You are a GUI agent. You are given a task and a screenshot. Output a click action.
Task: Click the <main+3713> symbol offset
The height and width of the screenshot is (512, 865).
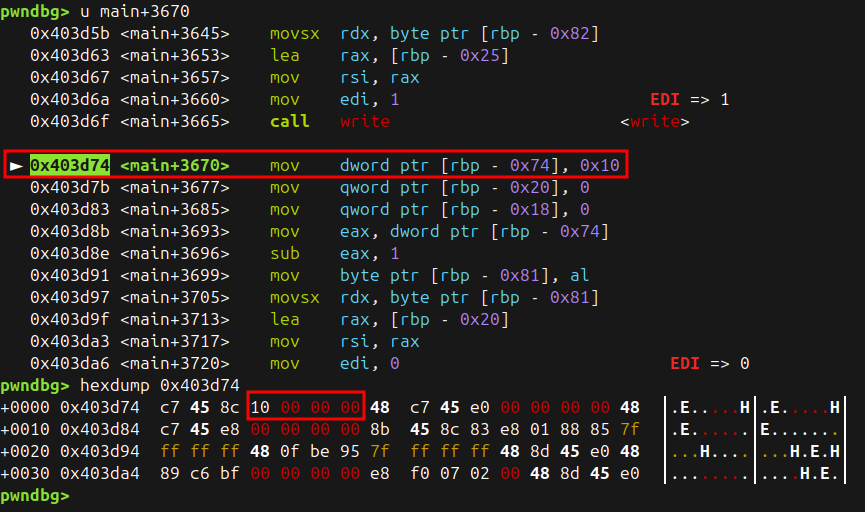click(175, 319)
